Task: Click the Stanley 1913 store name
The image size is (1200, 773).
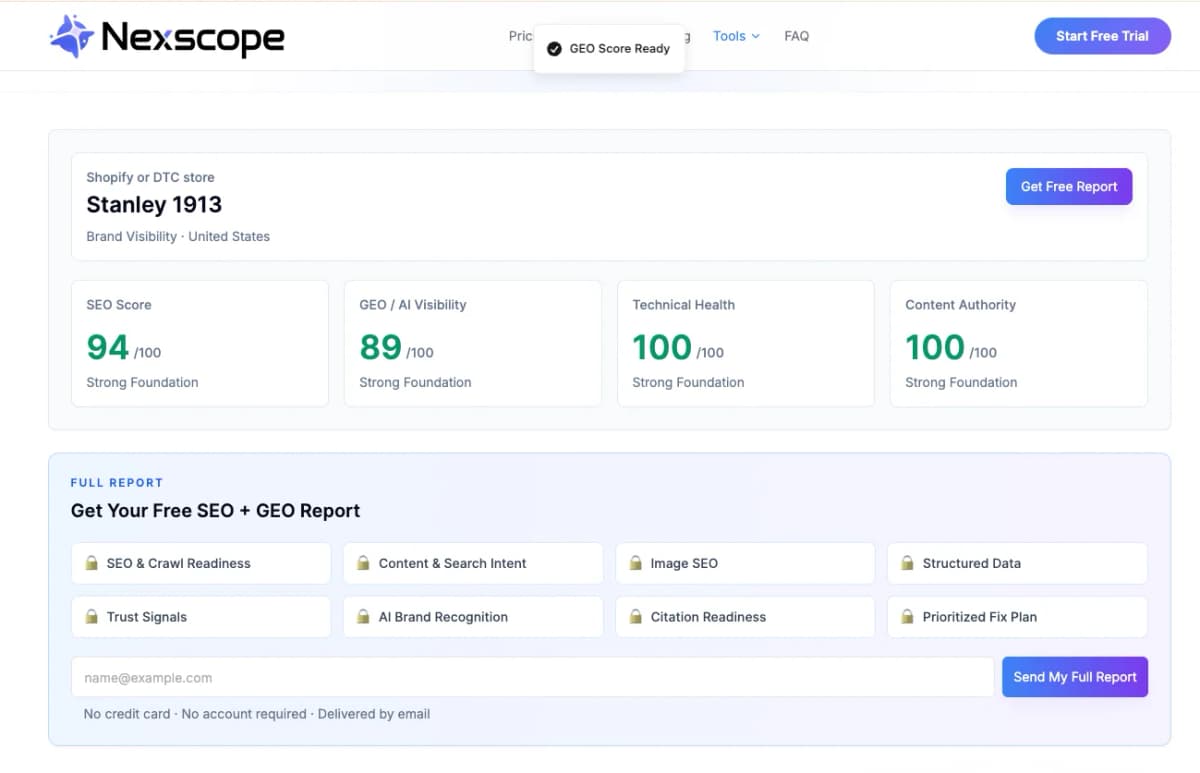Action: point(154,205)
